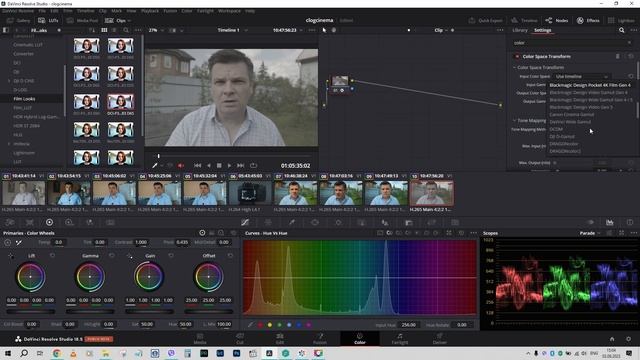Show the Nodes panel

[557, 20]
